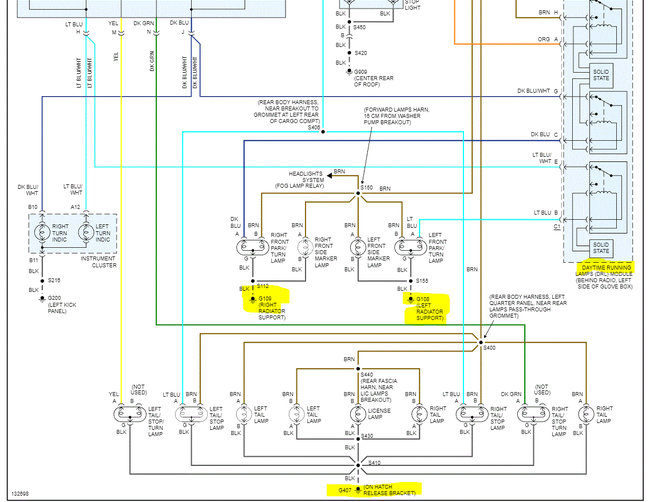Click the S150 splice label
Screen dimensions: 650x502
(x=366, y=187)
